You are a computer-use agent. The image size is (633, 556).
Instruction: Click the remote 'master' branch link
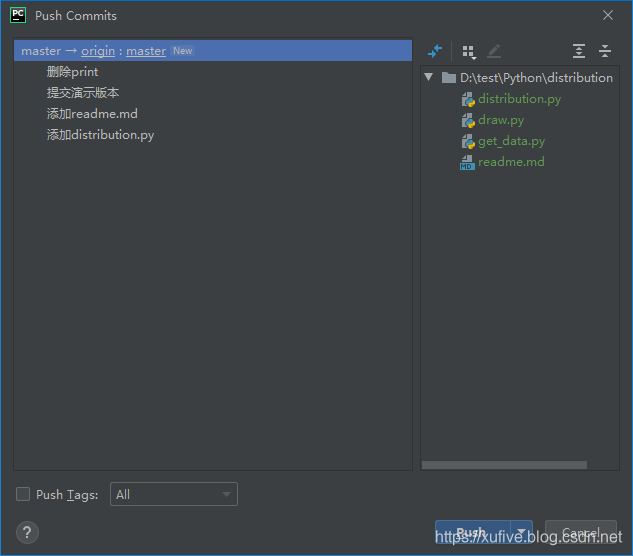point(146,51)
